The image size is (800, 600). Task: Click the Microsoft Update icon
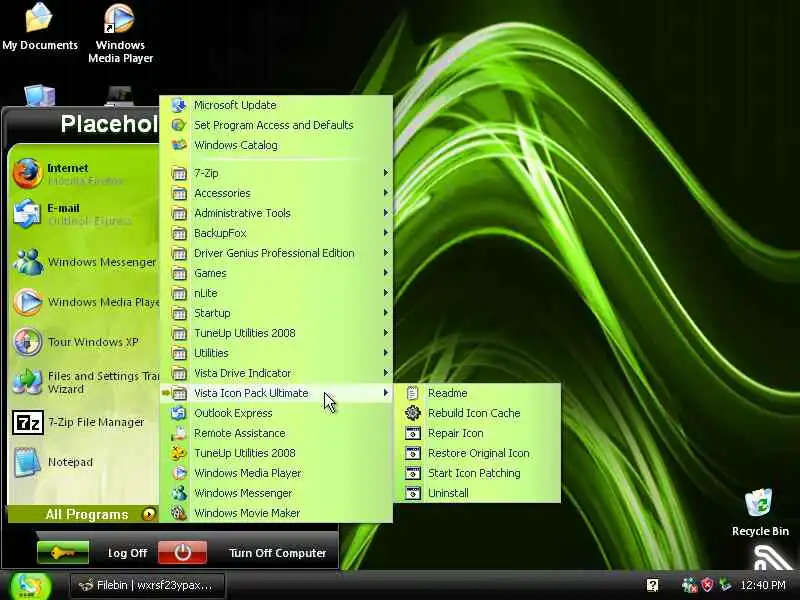click(x=179, y=105)
